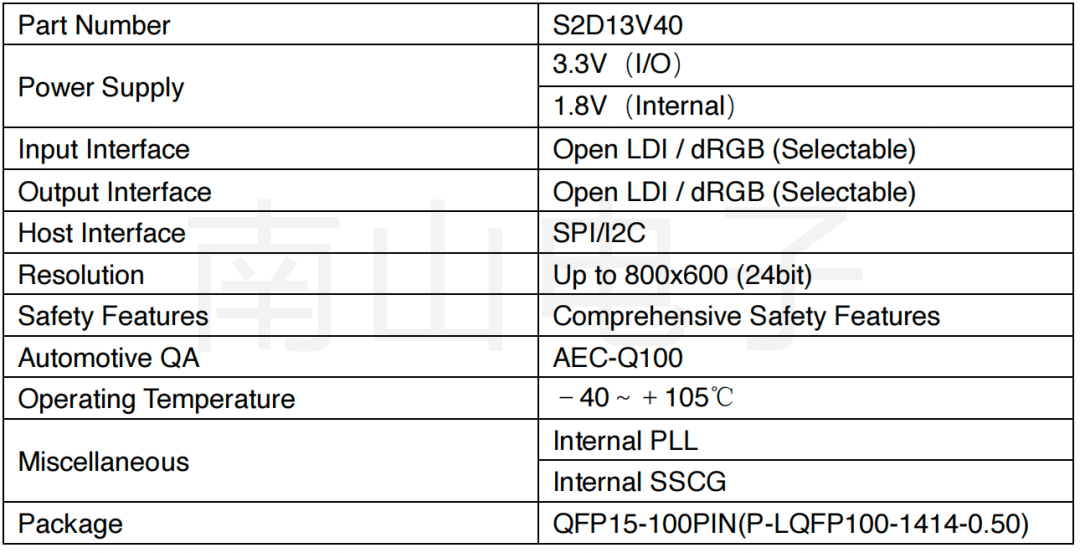The height and width of the screenshot is (553, 1080).
Task: Select the S2D13V40 part number value
Action: click(x=619, y=26)
